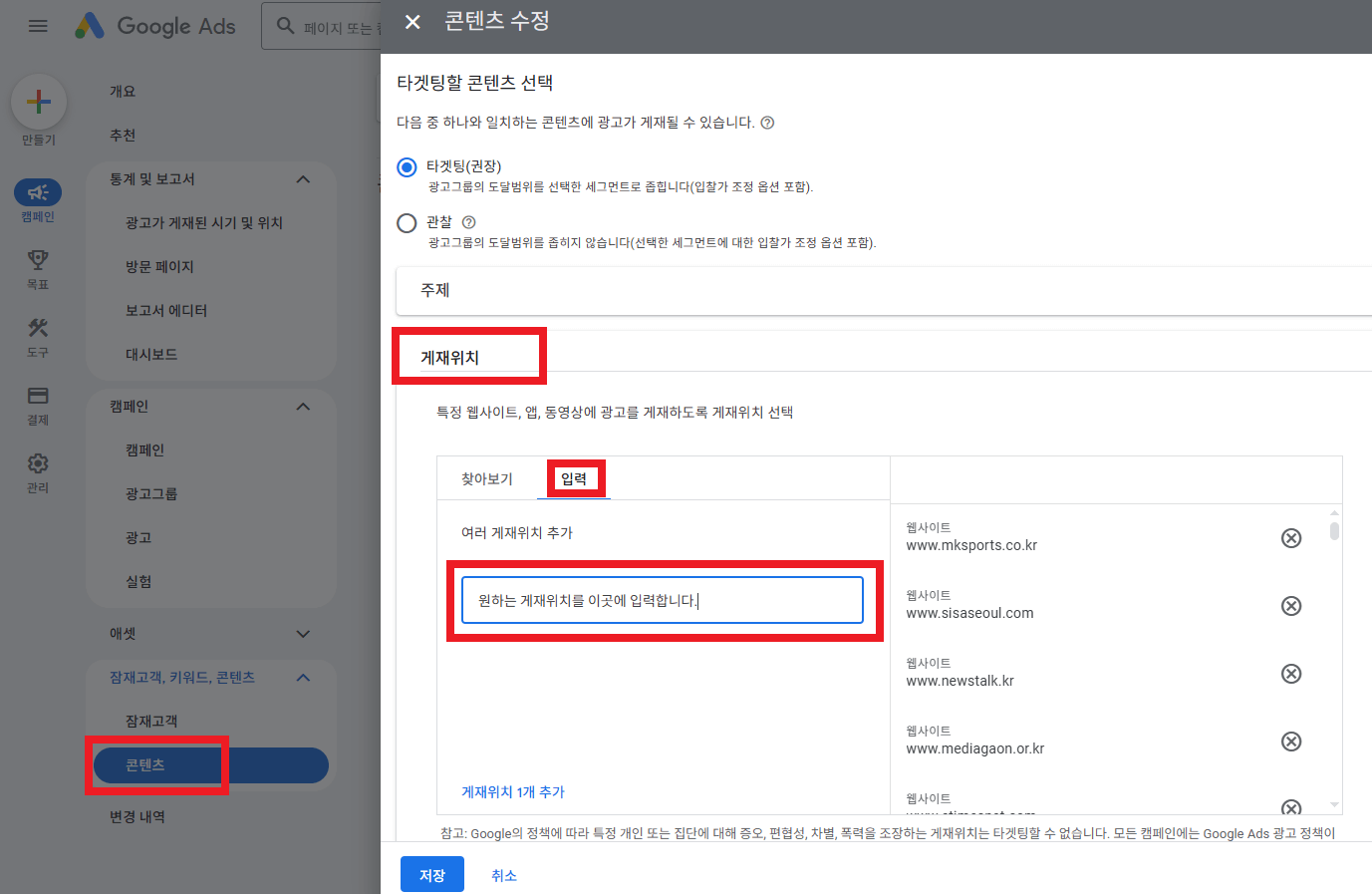The image size is (1372, 894).
Task: Collapse the 통계 및 보고서 section
Action: (303, 179)
